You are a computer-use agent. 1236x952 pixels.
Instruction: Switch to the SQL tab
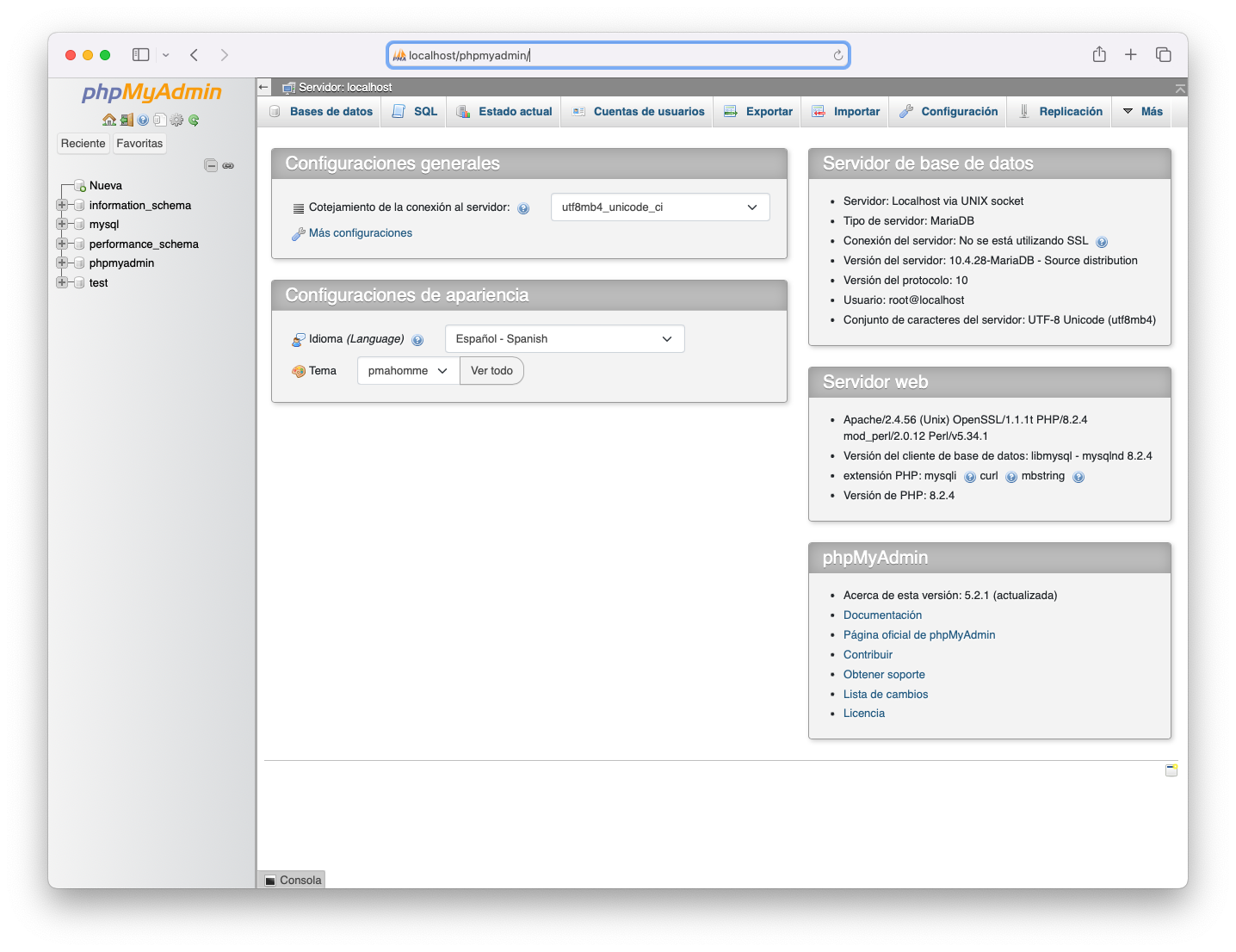coord(415,112)
